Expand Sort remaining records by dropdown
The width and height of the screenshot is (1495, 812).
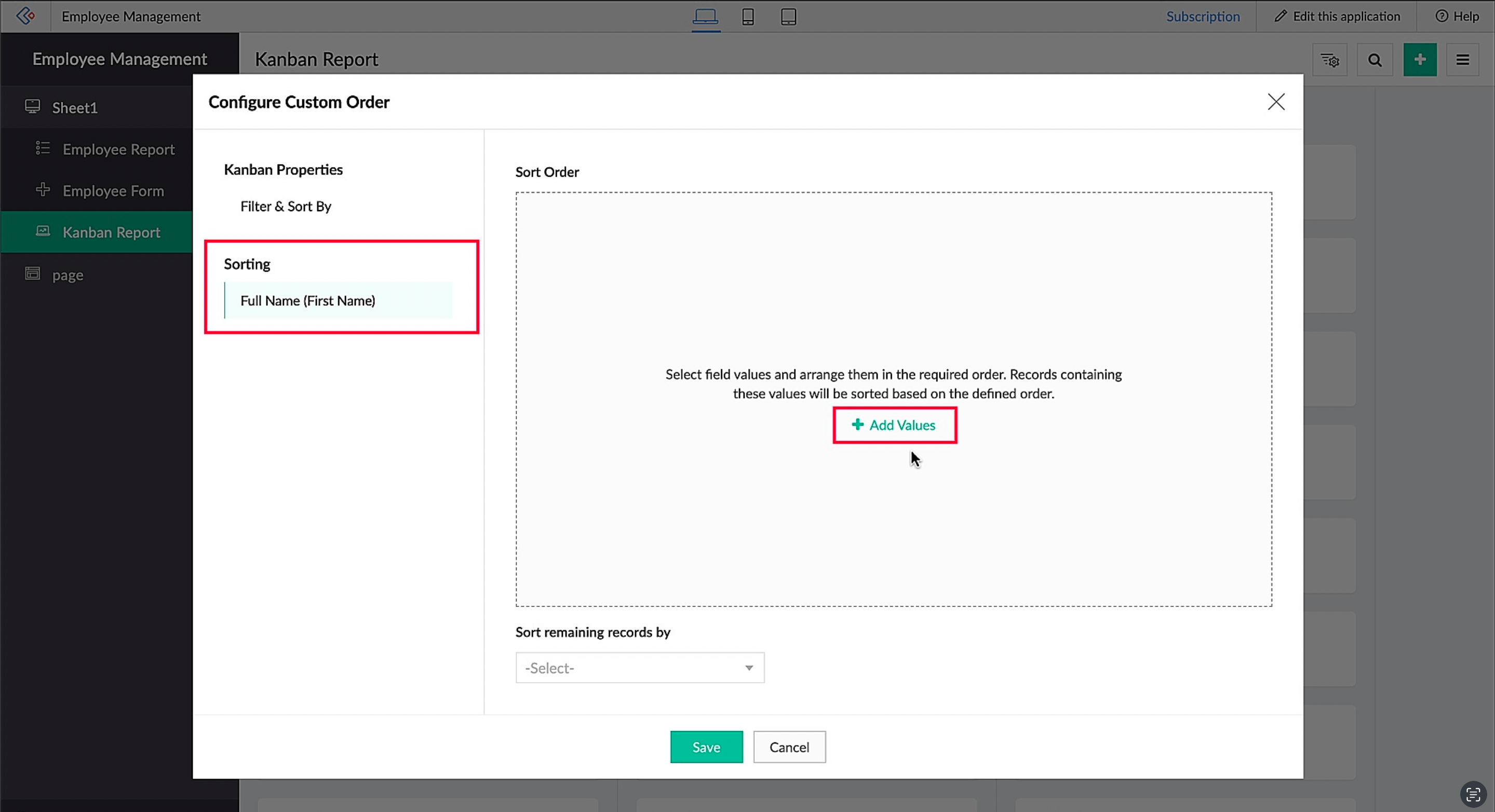640,668
